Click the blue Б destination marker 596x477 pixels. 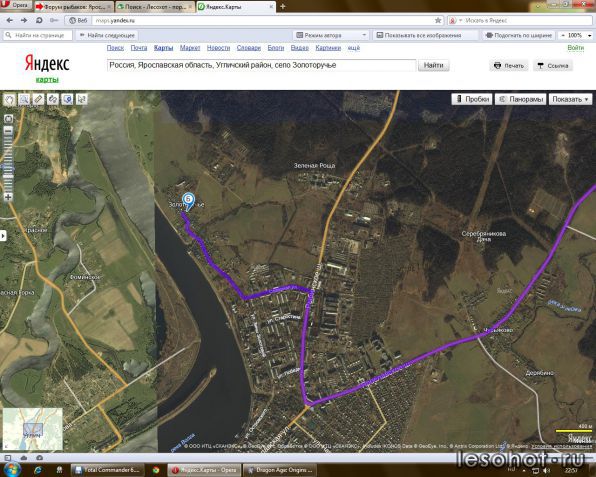click(x=188, y=200)
